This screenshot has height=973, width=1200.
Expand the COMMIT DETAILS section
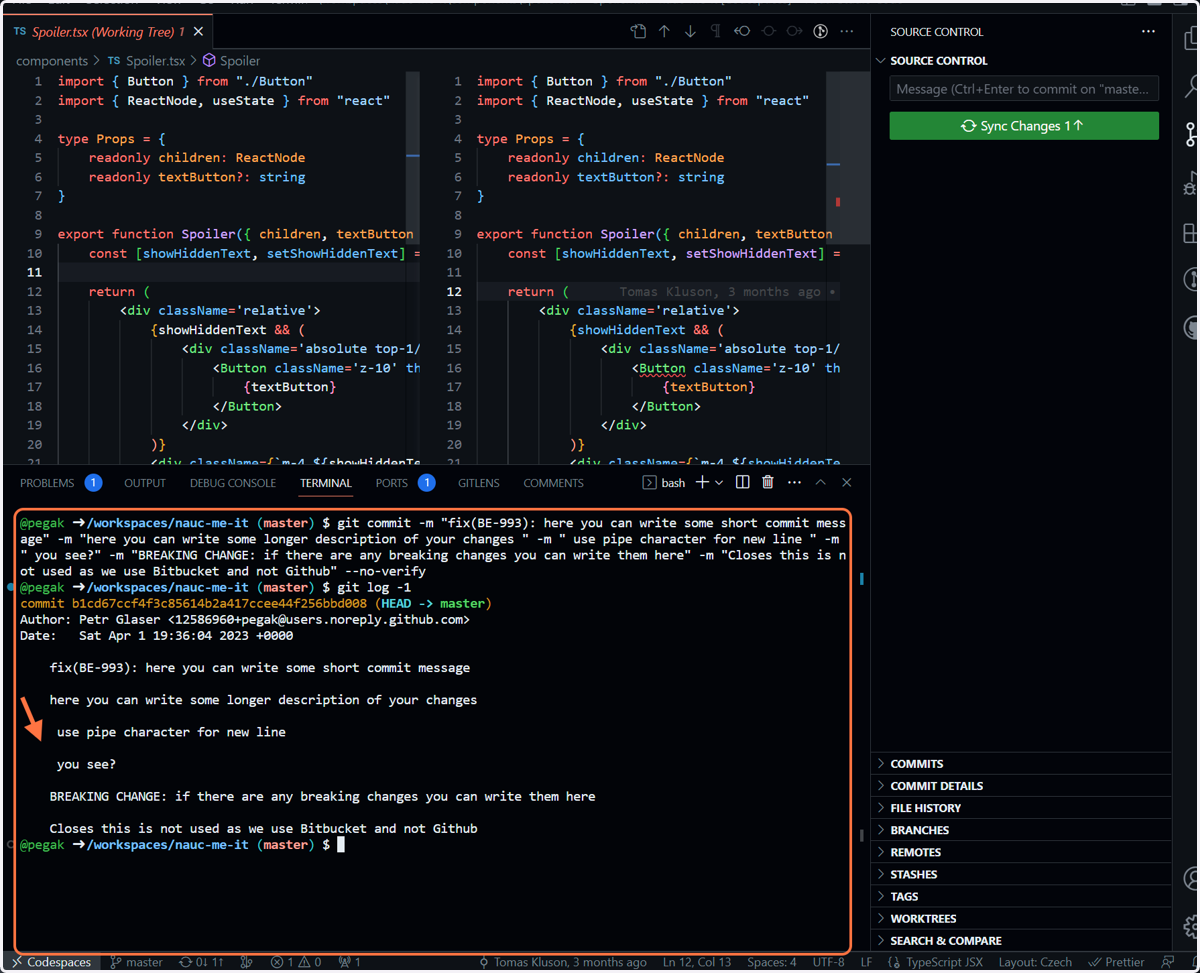[x=1021, y=786]
